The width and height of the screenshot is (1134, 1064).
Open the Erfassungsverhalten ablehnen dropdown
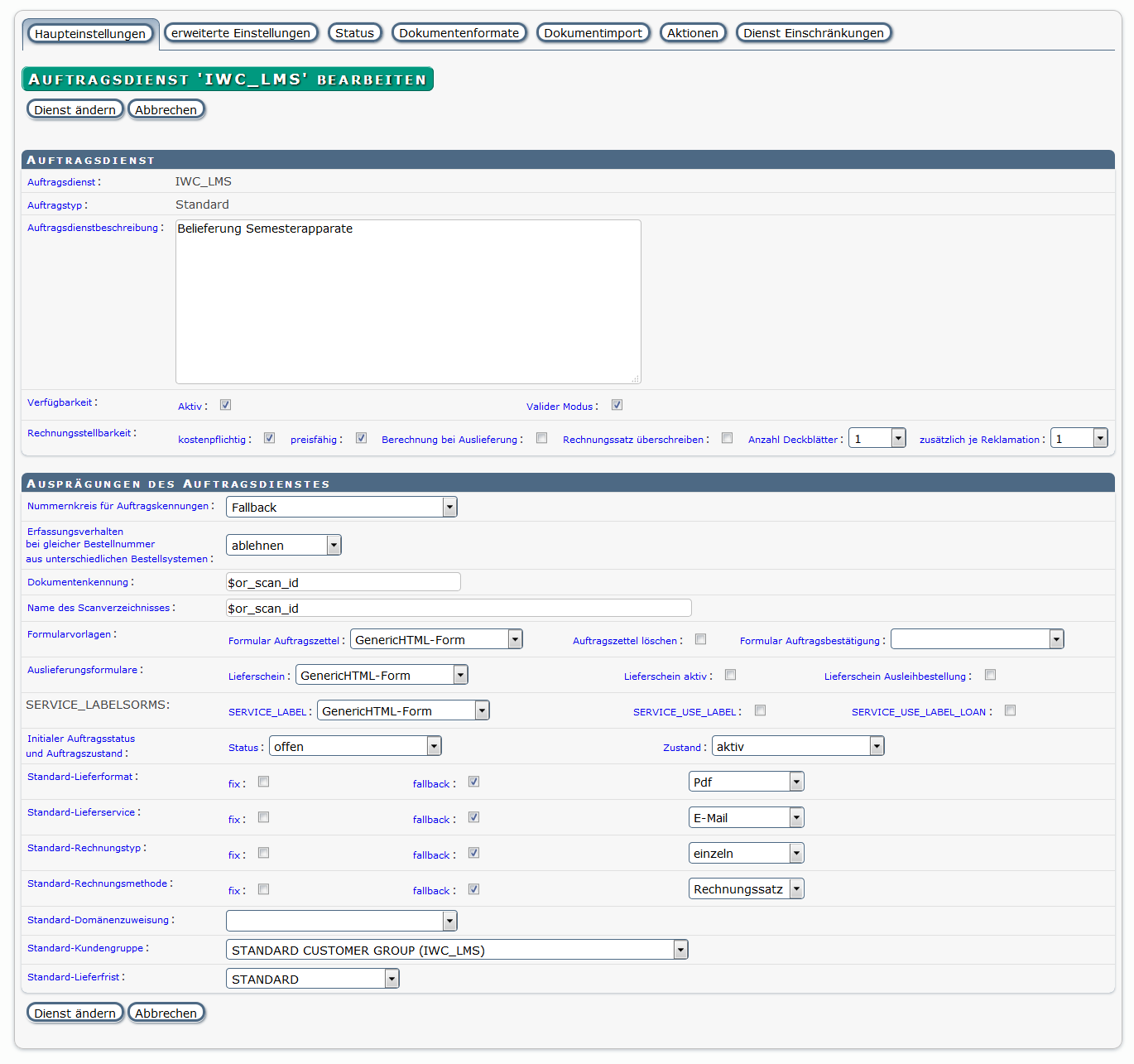[284, 545]
